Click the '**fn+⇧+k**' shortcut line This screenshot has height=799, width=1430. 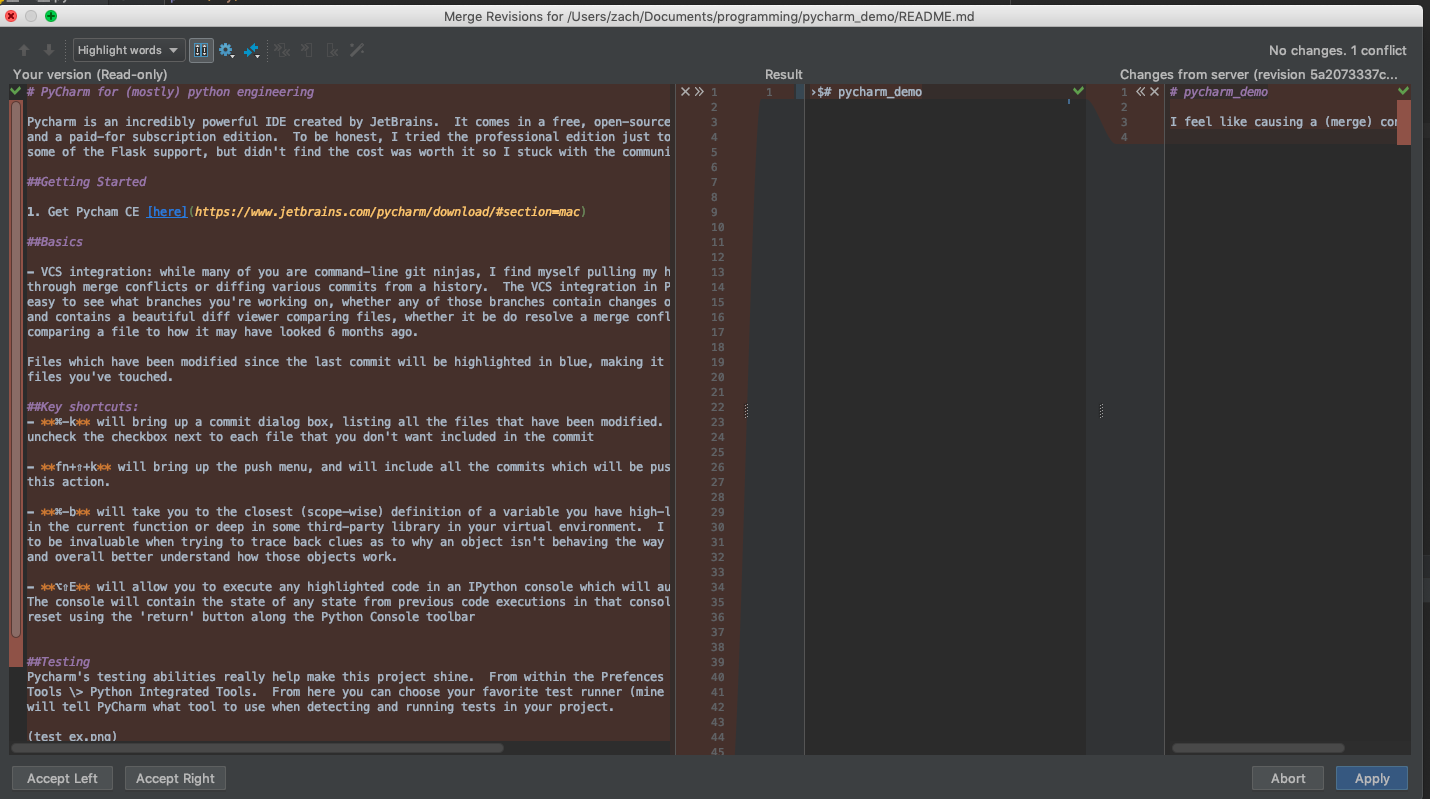point(348,467)
